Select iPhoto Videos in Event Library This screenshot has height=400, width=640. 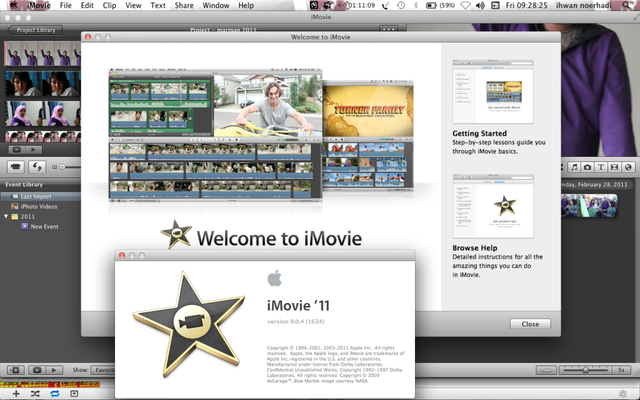(x=40, y=207)
